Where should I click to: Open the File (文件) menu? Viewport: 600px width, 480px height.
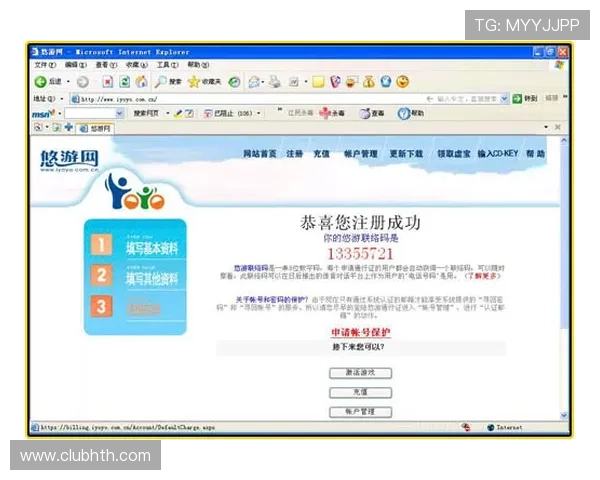pyautogui.click(x=45, y=65)
